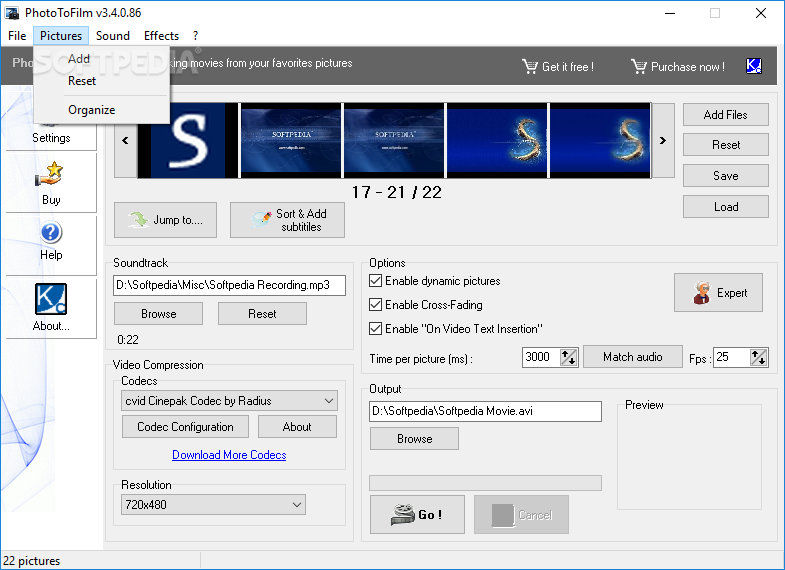Select the third filmstrip thumbnail with Softpedia text
This screenshot has height=570, width=785.
[x=394, y=141]
